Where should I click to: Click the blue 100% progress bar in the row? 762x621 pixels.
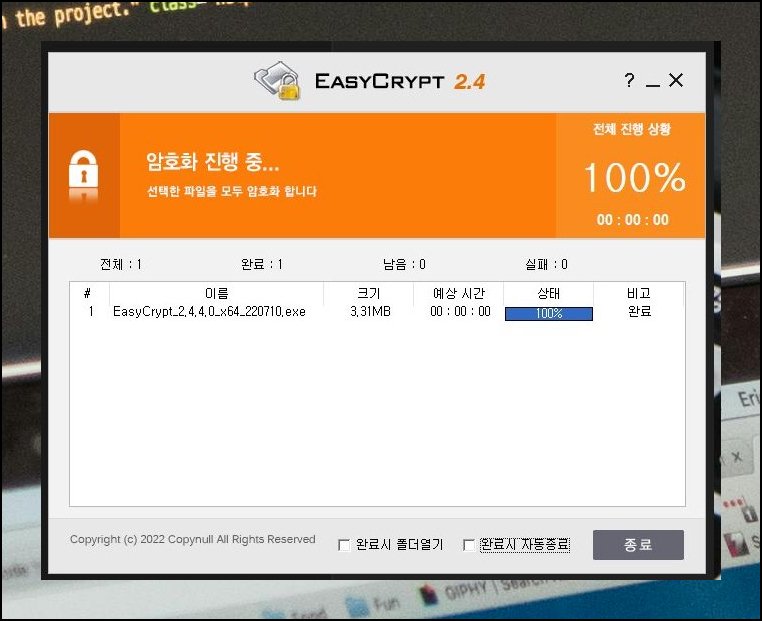point(549,314)
